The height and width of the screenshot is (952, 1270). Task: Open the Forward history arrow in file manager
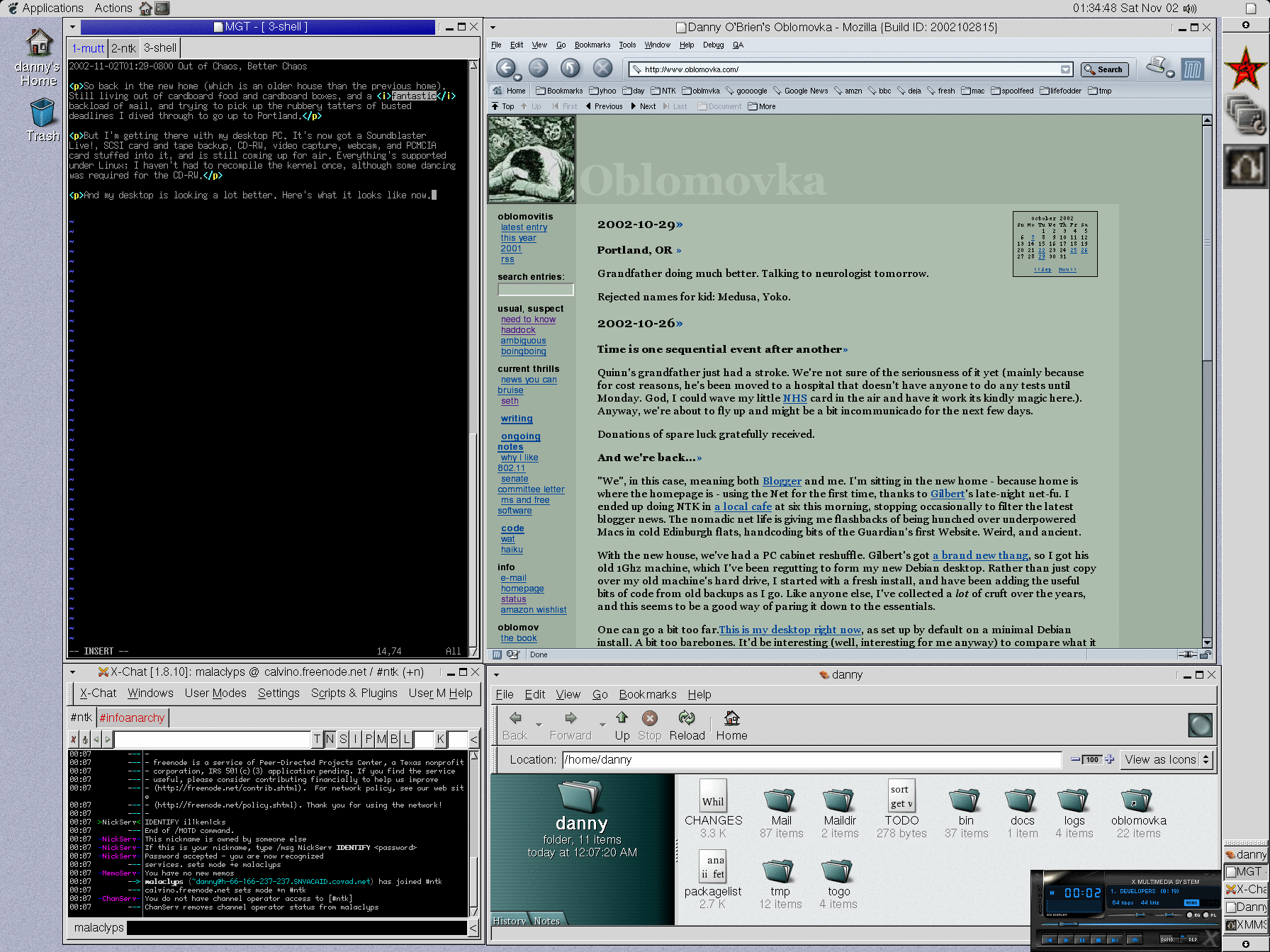point(602,724)
